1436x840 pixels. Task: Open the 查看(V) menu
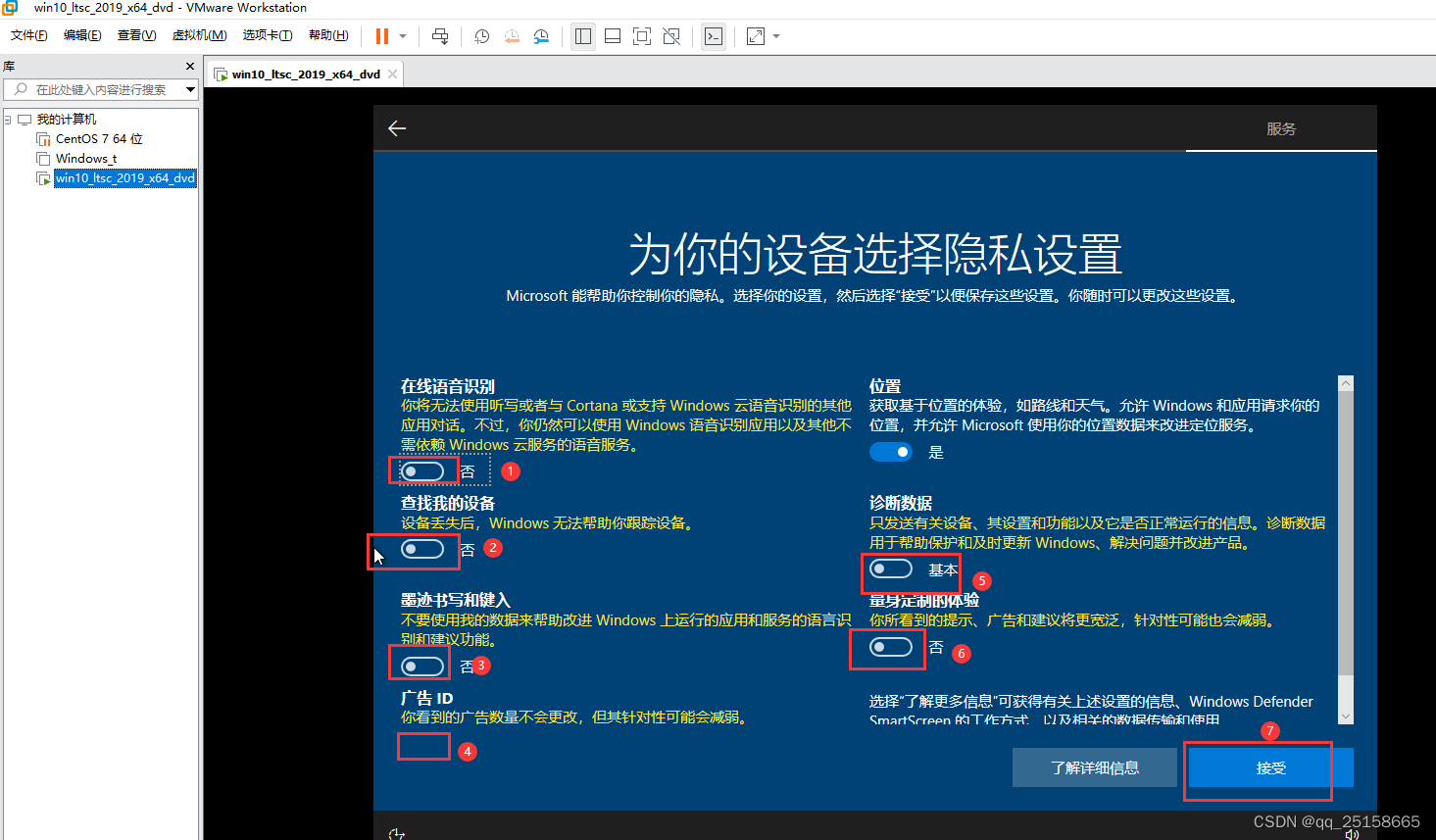click(136, 35)
